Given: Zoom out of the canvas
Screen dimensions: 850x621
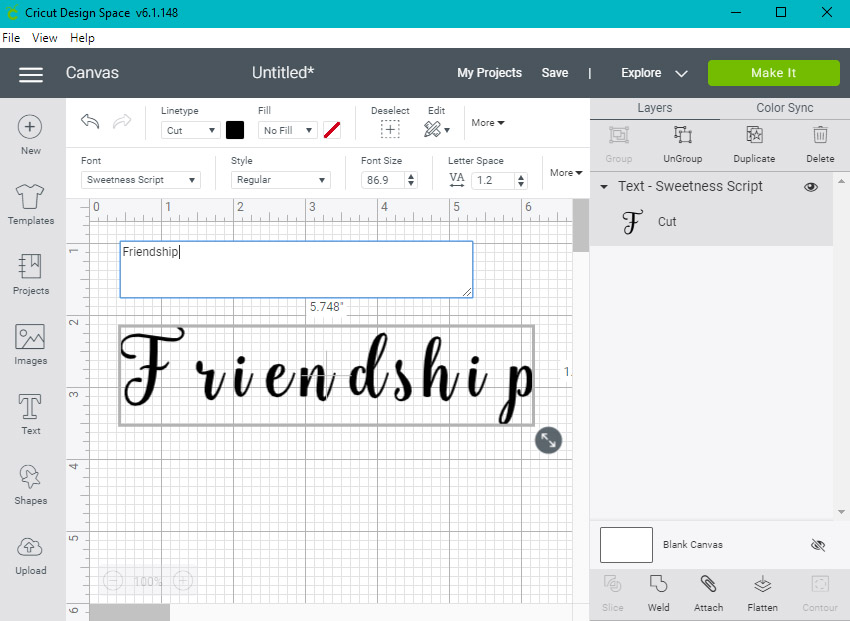Looking at the screenshot, I should click(x=113, y=581).
